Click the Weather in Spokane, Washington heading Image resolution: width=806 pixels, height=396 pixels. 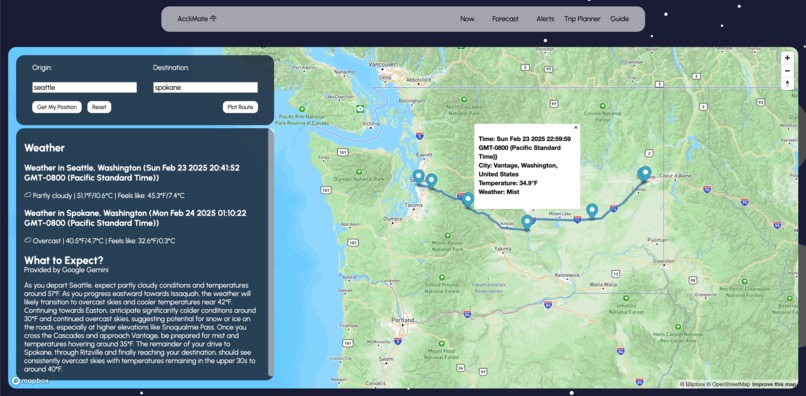(x=134, y=219)
